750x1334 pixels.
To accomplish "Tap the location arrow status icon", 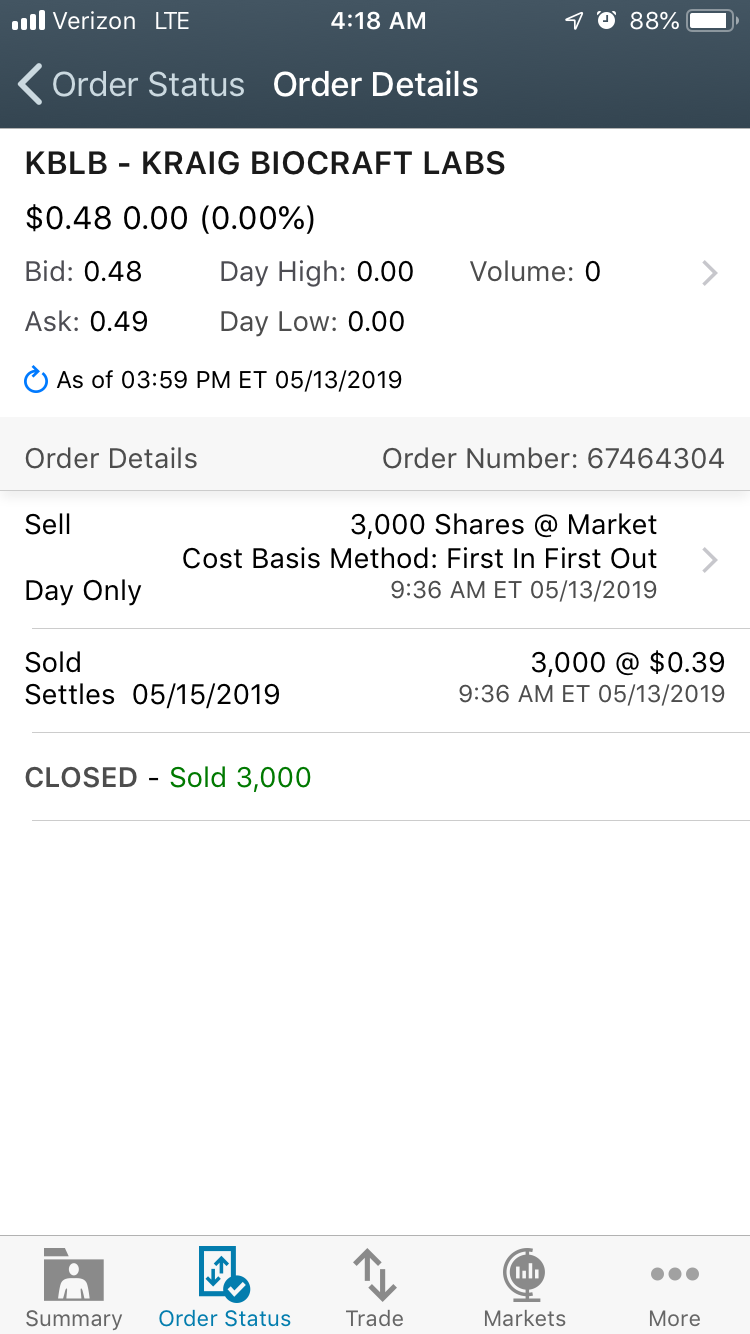I will (x=574, y=21).
